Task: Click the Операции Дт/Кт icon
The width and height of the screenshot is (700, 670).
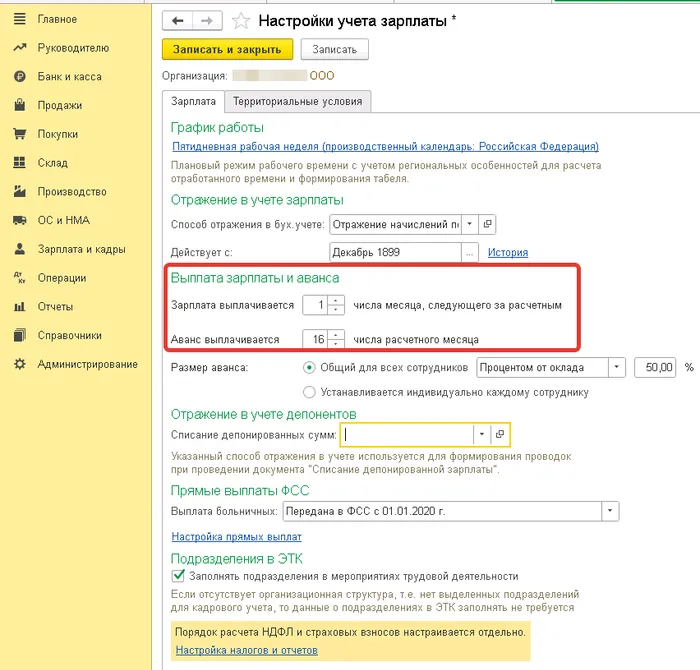Action: click(x=19, y=278)
